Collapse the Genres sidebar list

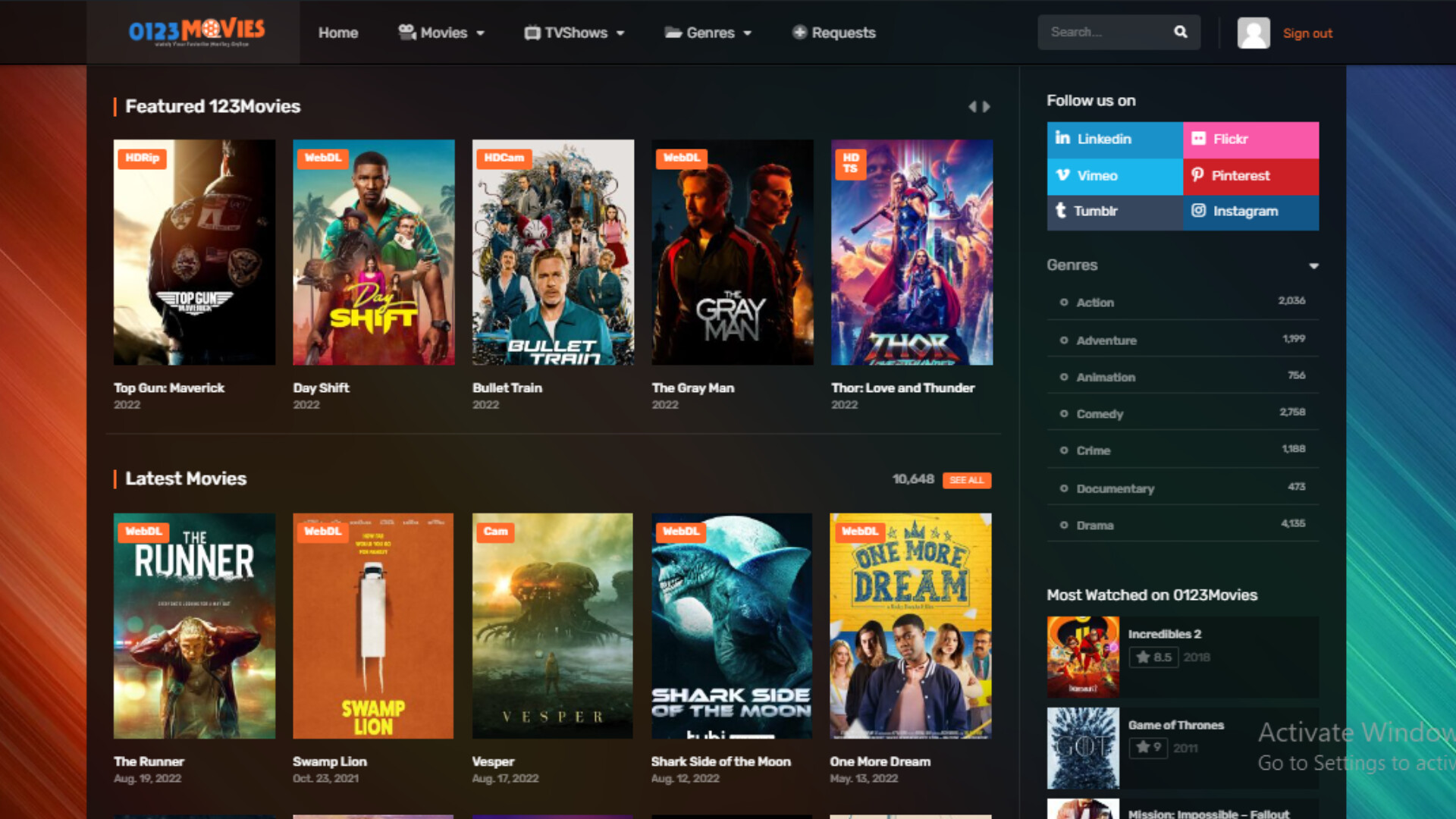coord(1314,265)
